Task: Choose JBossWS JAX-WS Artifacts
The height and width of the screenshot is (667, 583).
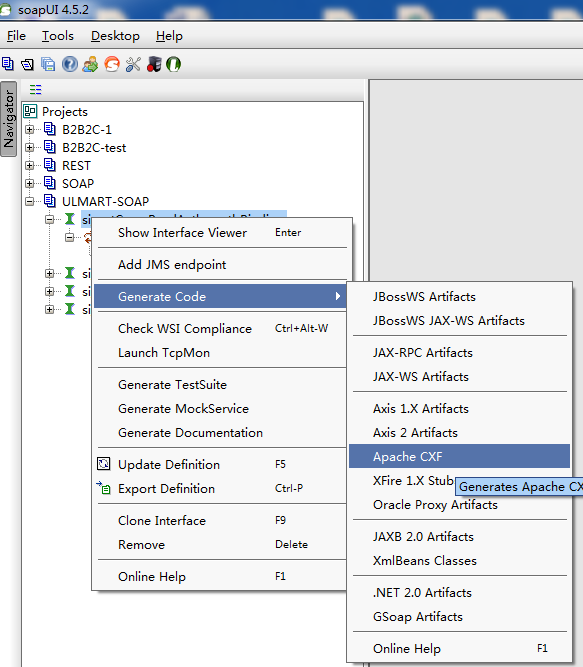Action: click(459, 321)
